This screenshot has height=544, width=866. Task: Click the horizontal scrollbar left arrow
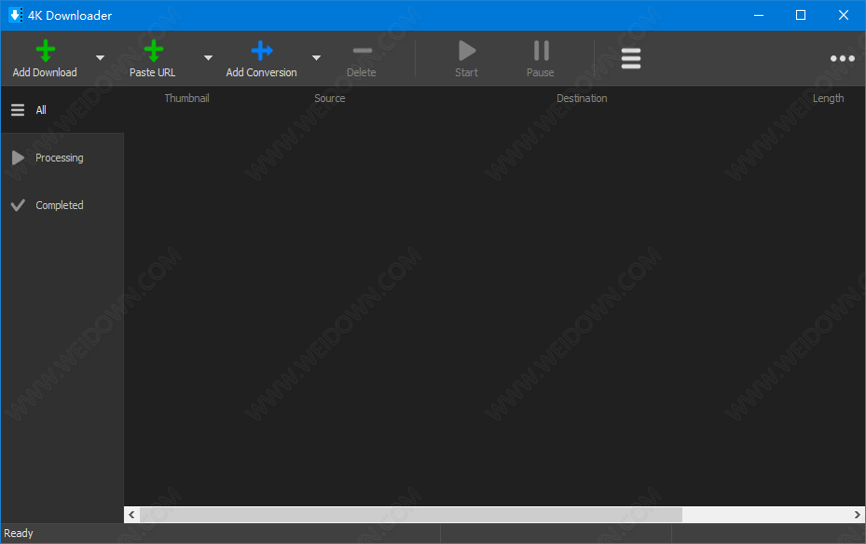click(132, 514)
